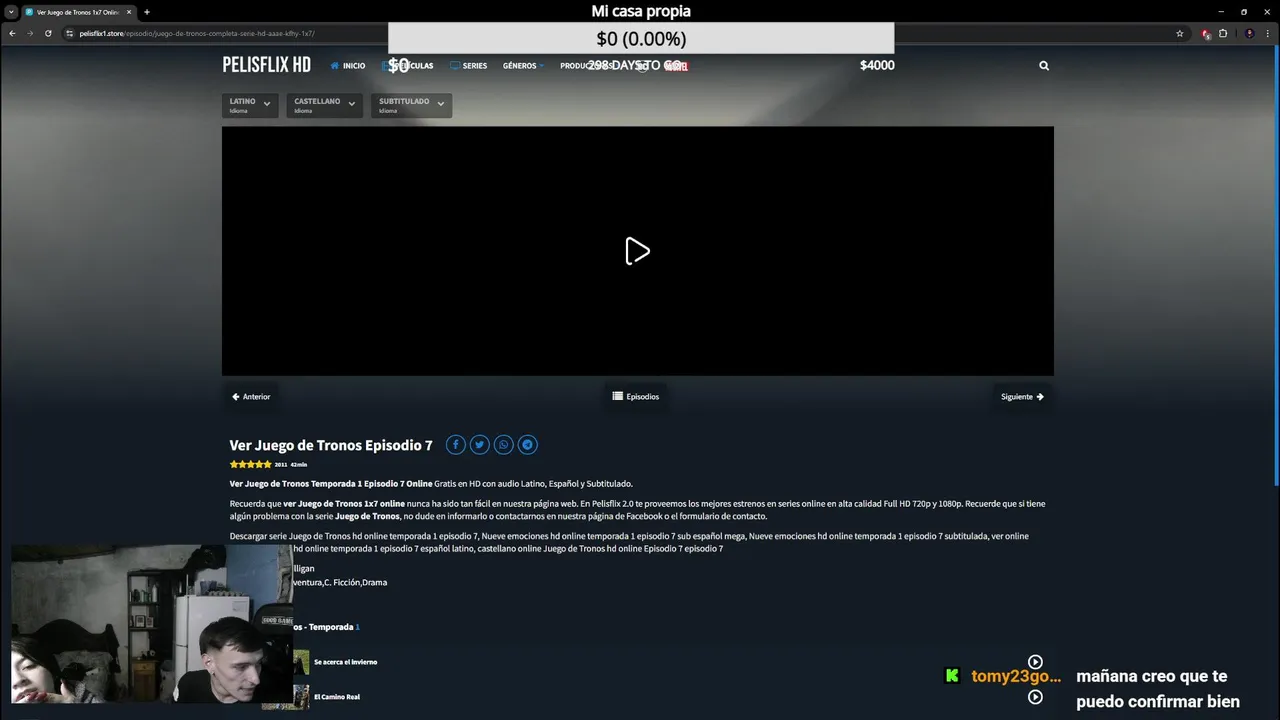Image resolution: width=1280 pixels, height=720 pixels.
Task: Open the Ver Juego de Tronos 1x7 tab
Action: pyautogui.click(x=77, y=12)
